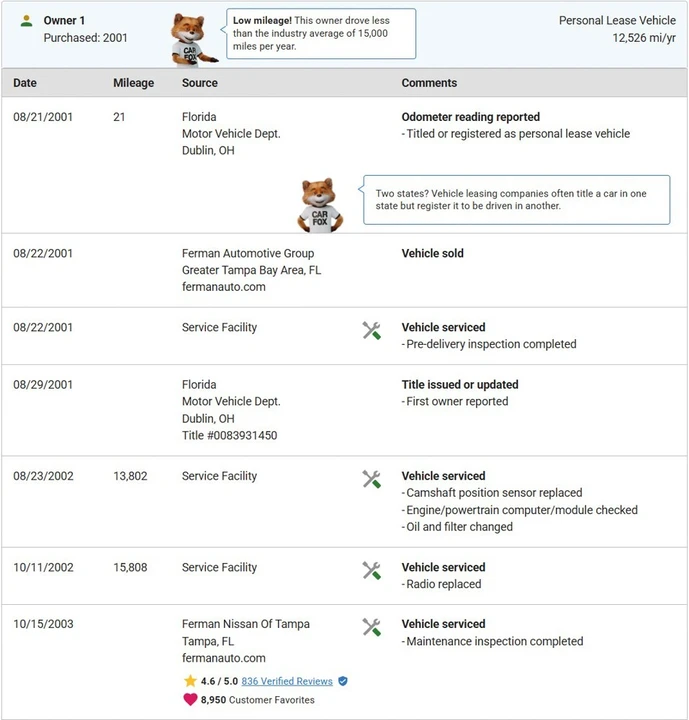Click the Date column header
The height and width of the screenshot is (720, 689).
[x=25, y=83]
